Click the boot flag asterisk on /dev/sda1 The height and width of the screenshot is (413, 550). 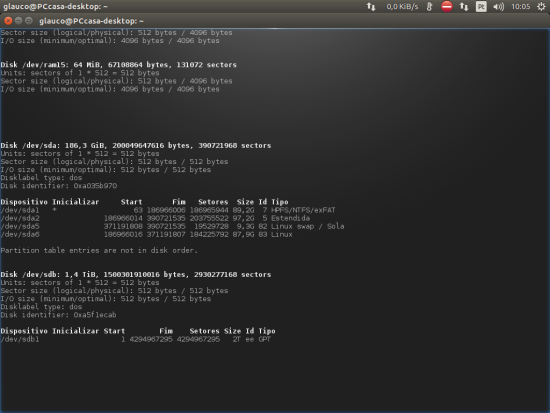[54, 210]
